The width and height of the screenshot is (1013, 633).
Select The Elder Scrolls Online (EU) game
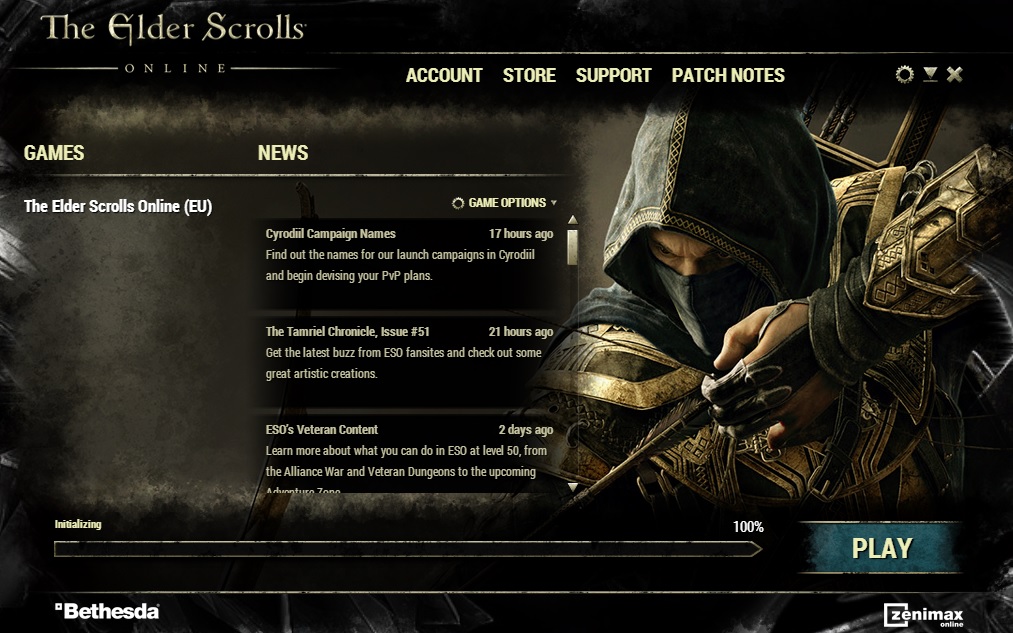click(118, 206)
